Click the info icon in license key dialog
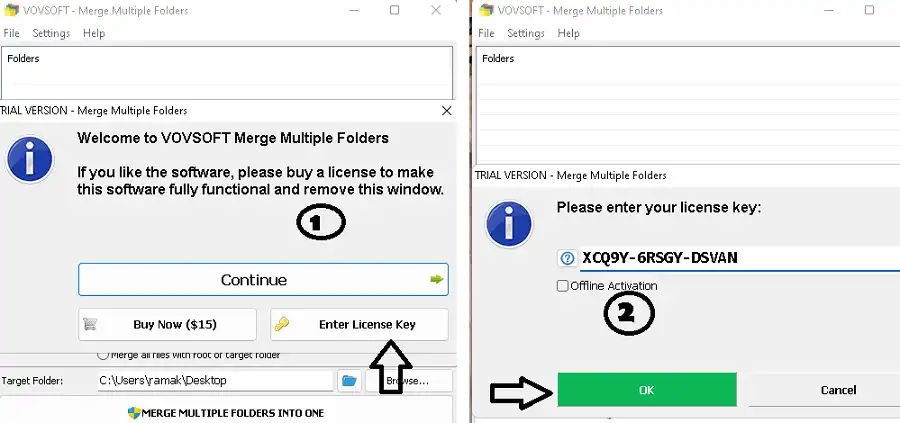Image resolution: width=900 pixels, height=423 pixels. (510, 226)
